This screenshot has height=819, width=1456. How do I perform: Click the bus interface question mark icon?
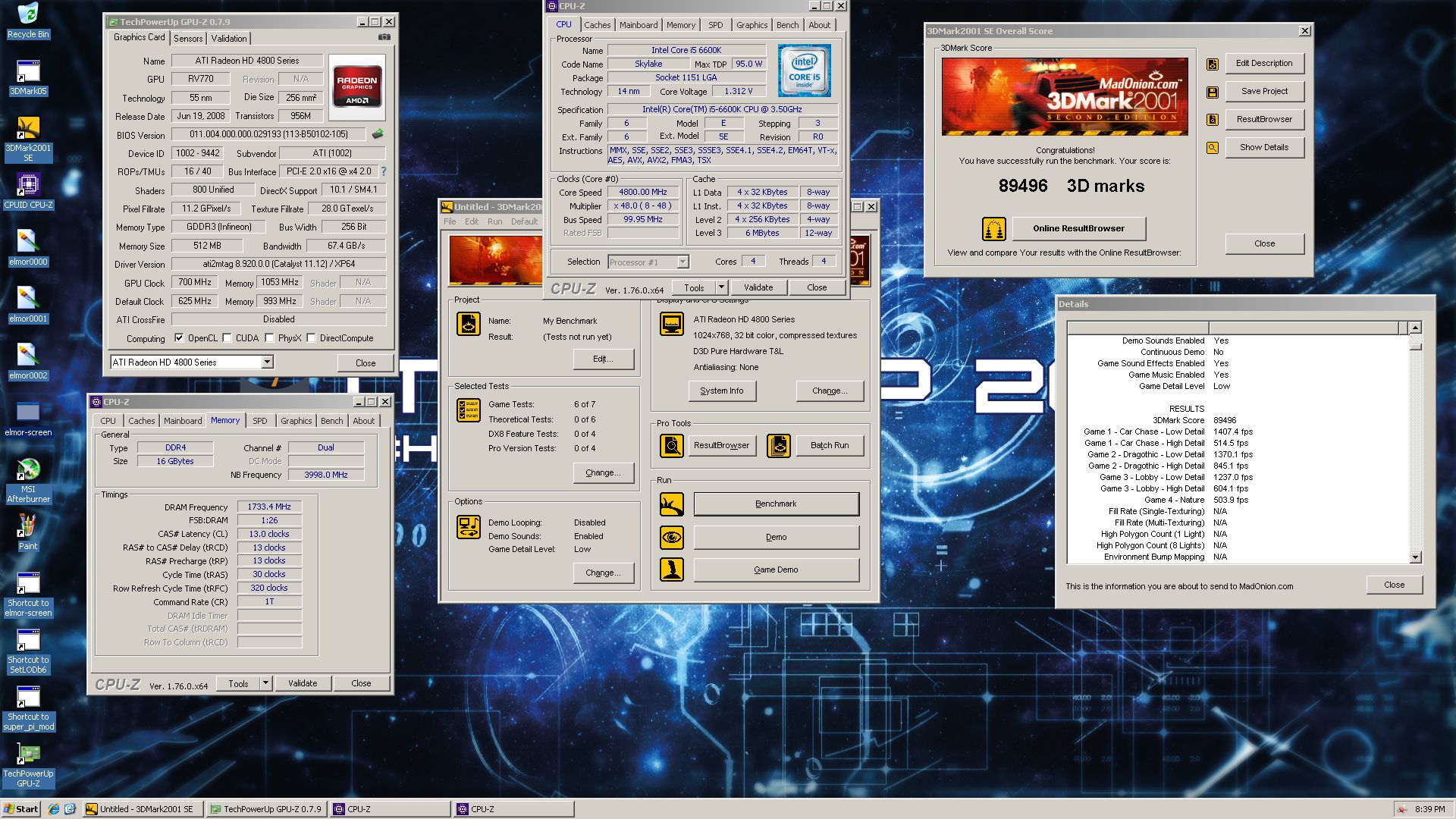pyautogui.click(x=383, y=171)
